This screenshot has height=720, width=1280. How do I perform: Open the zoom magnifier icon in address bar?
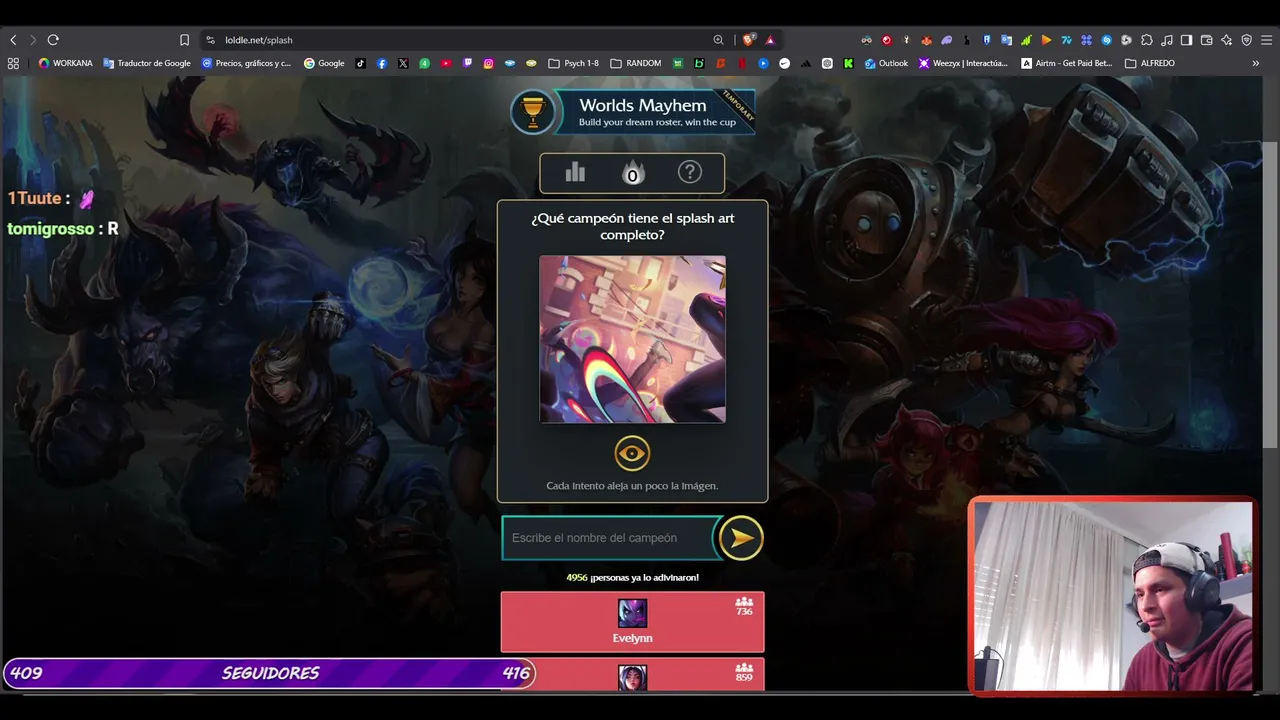(x=718, y=40)
